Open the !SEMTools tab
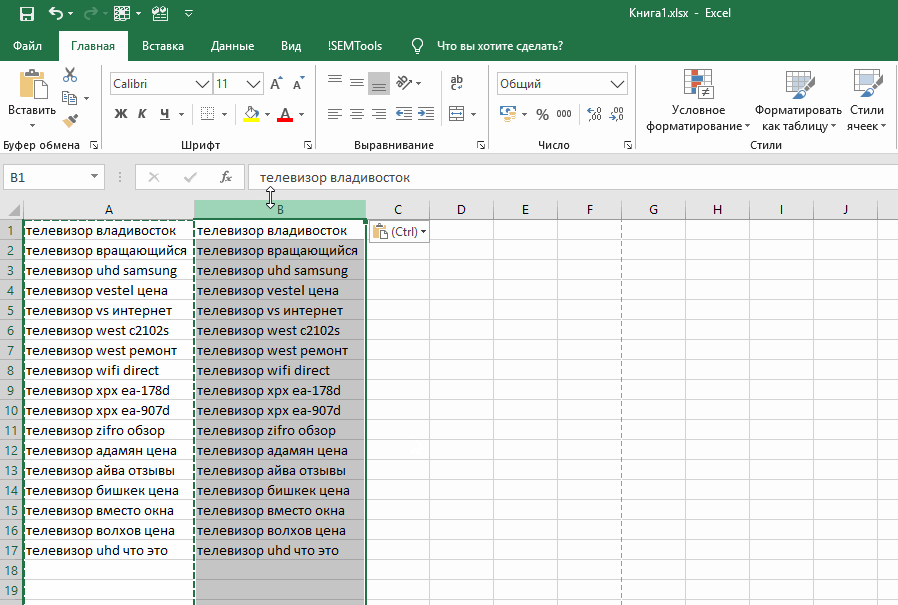 pos(355,46)
